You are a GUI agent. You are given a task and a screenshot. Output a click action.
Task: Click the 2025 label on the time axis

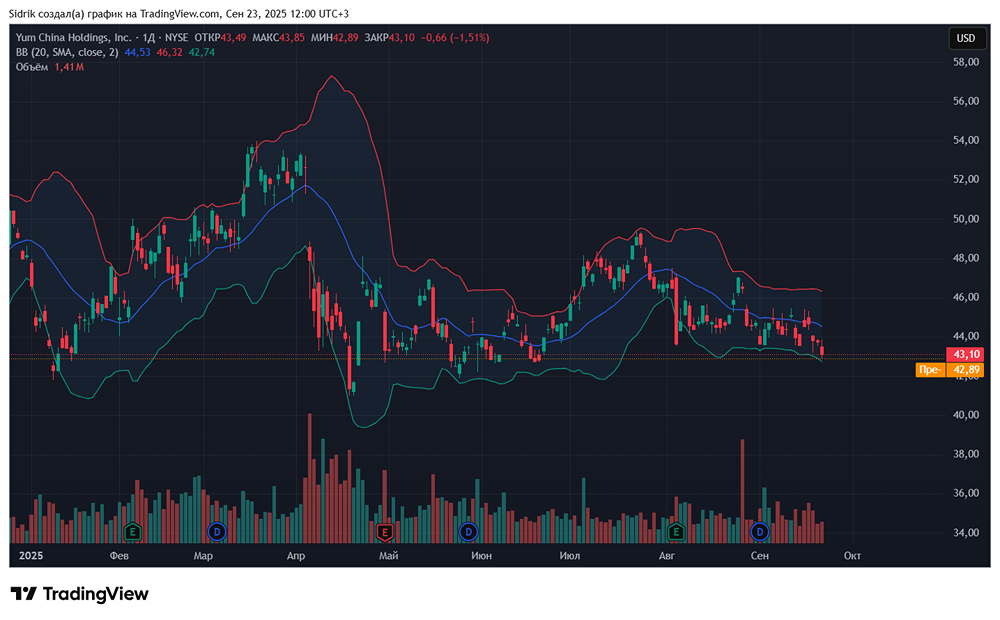(31, 556)
